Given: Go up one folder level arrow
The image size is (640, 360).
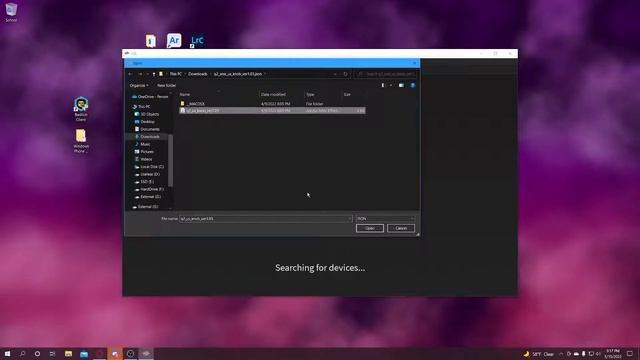Looking at the screenshot, I should point(154,74).
